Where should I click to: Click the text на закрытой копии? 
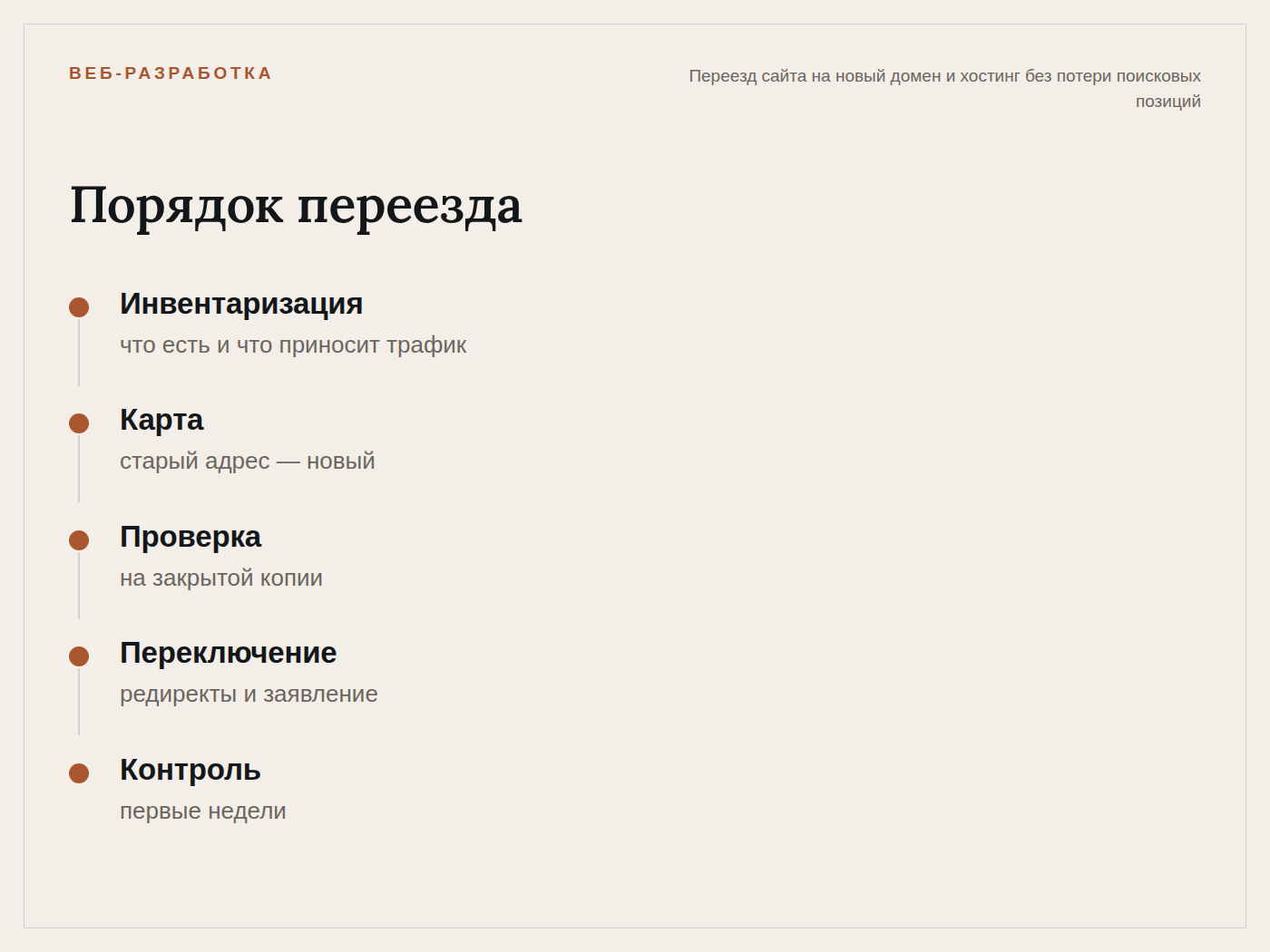click(x=221, y=578)
